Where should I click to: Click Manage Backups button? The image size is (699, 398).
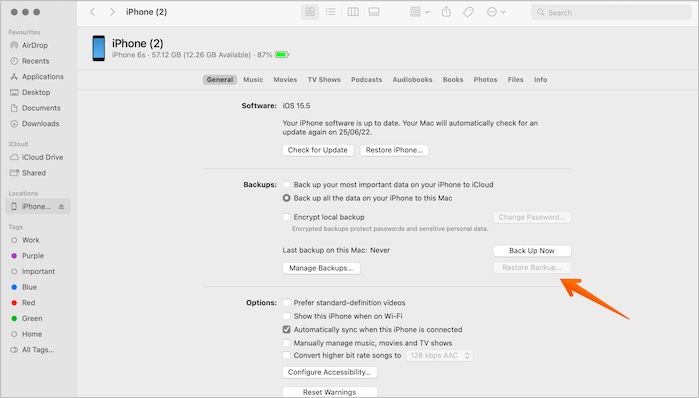321,268
